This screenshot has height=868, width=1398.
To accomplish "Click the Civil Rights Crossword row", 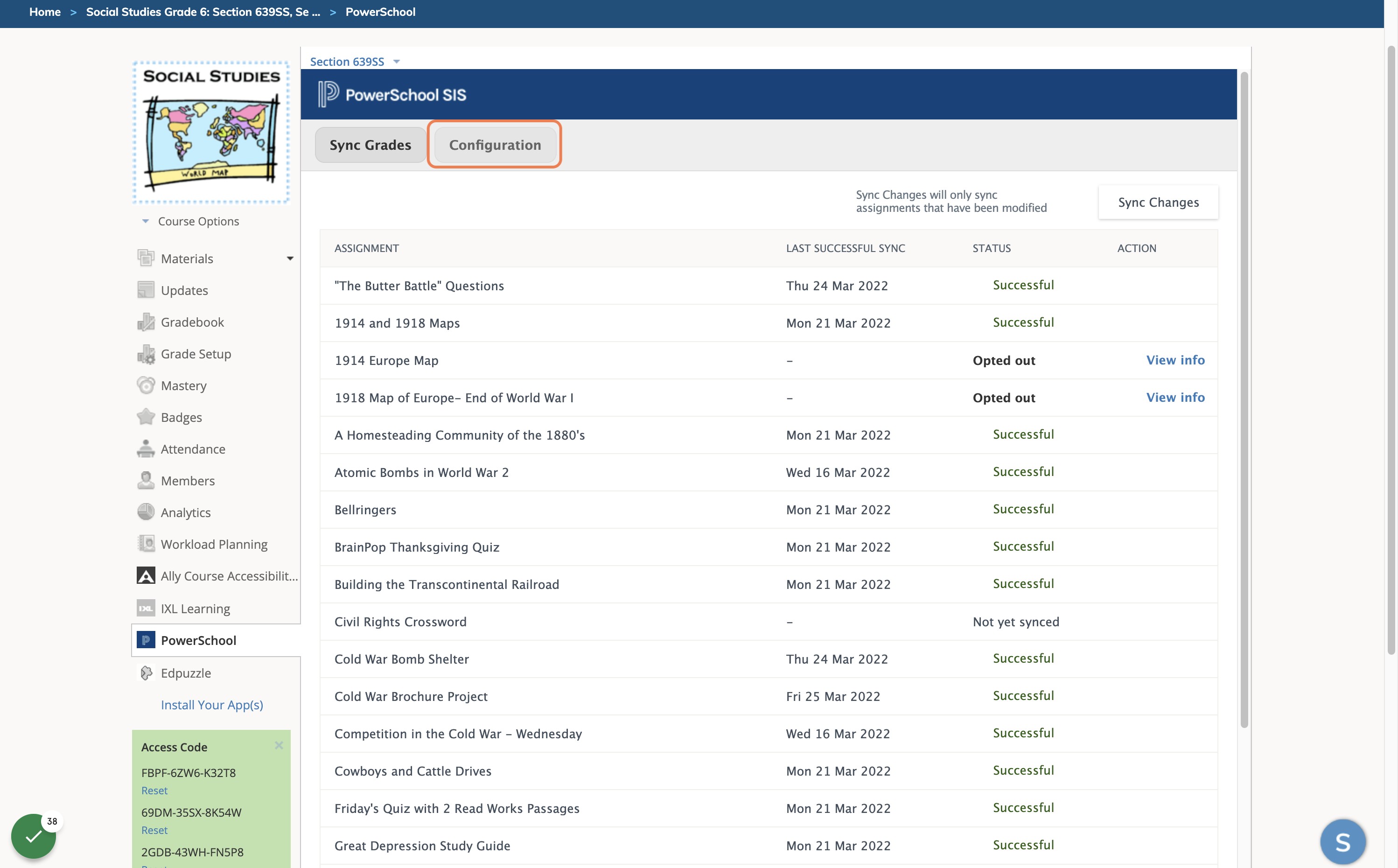I will [769, 622].
